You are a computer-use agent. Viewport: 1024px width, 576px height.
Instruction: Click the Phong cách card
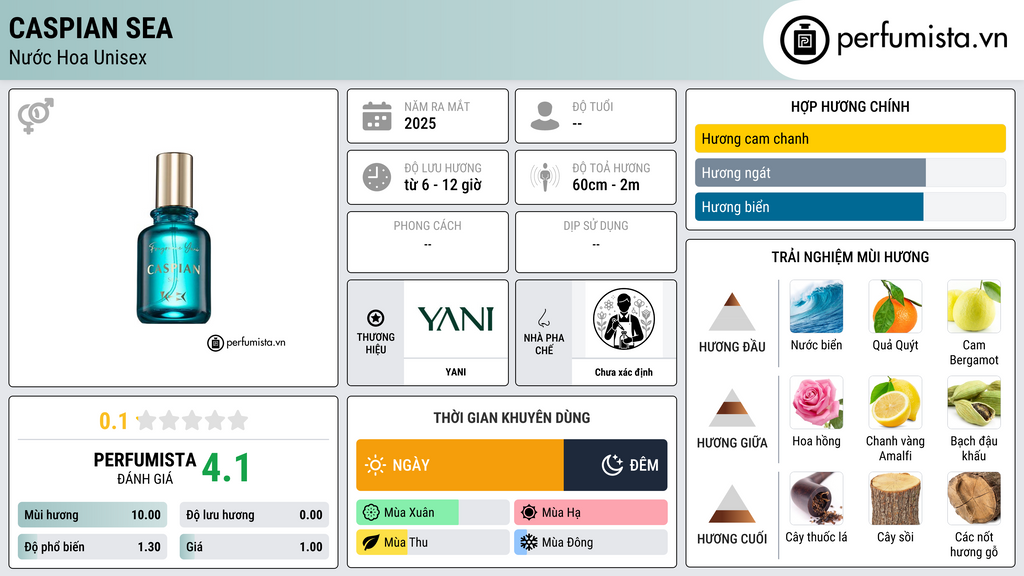pyautogui.click(x=428, y=242)
